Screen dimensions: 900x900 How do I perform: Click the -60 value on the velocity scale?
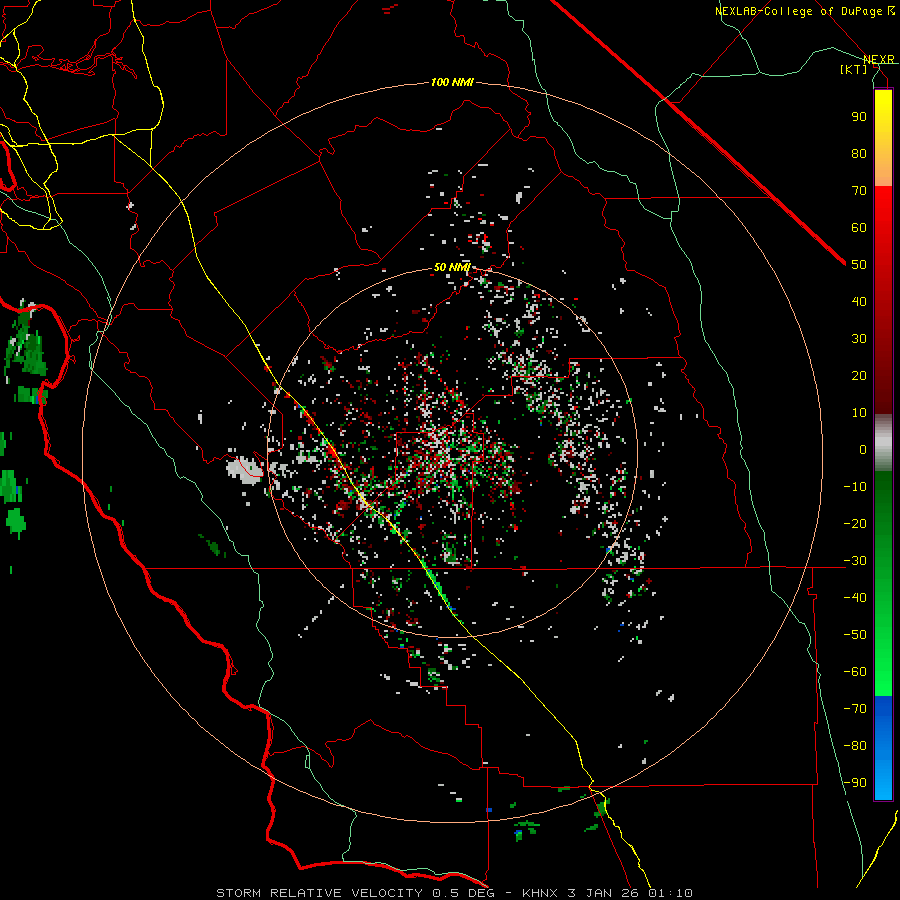pos(855,672)
